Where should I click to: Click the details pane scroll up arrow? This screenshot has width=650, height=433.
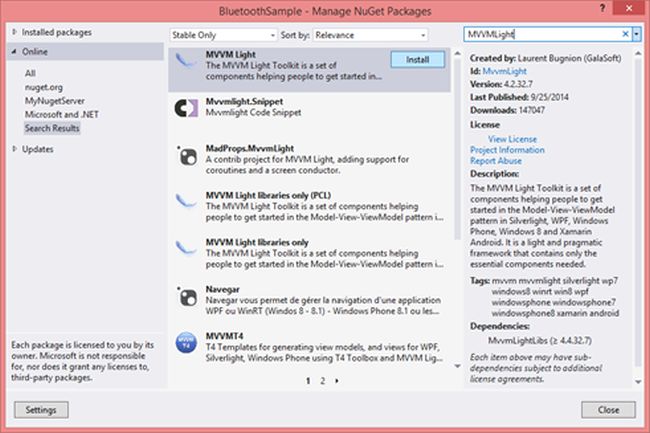click(638, 53)
